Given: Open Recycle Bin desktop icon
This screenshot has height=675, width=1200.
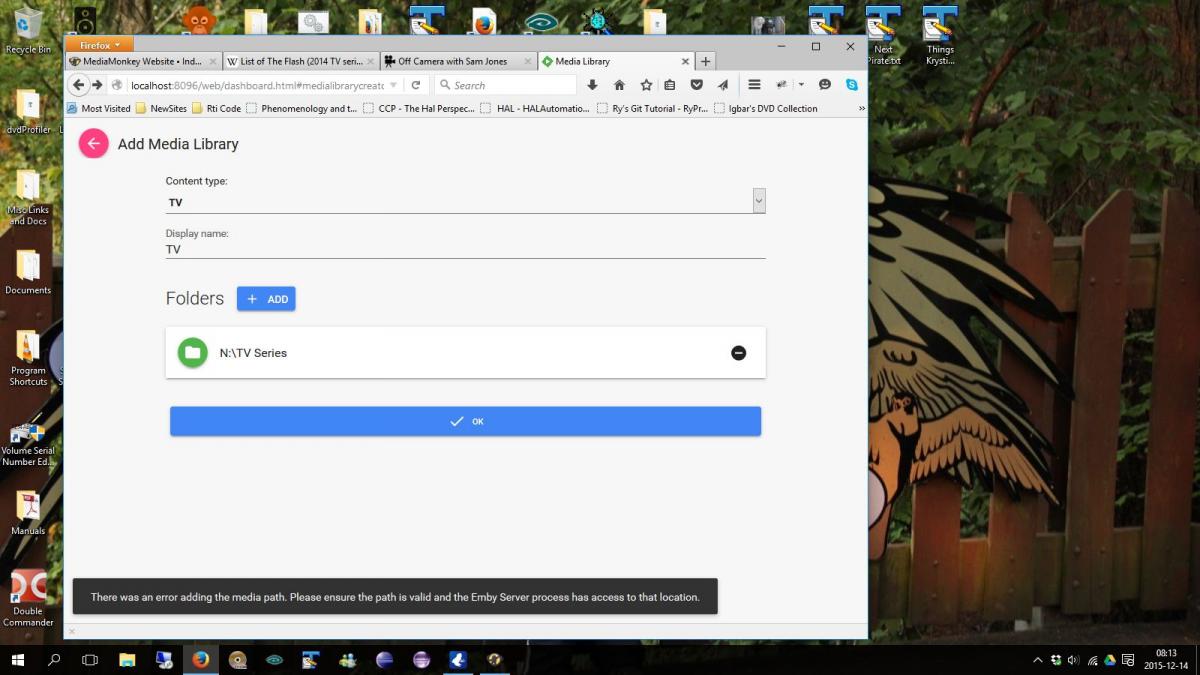Looking at the screenshot, I should click(29, 30).
